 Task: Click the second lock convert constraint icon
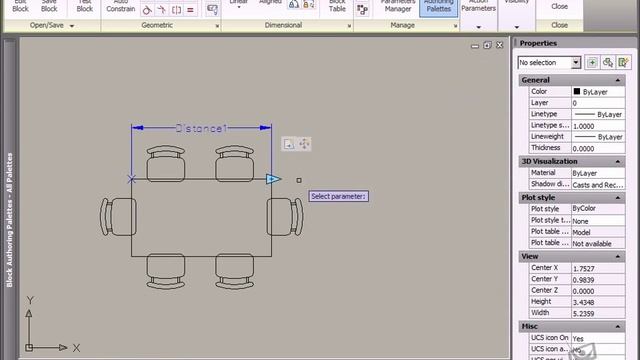(309, 5)
